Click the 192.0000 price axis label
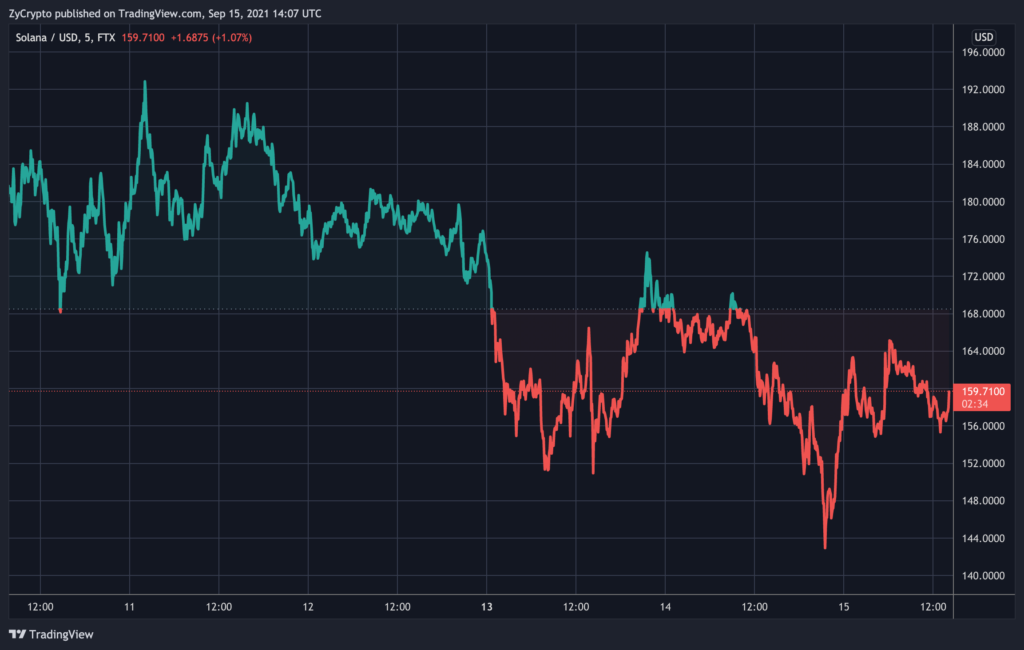Screen dimensions: 1024x650 pyautogui.click(x=983, y=89)
